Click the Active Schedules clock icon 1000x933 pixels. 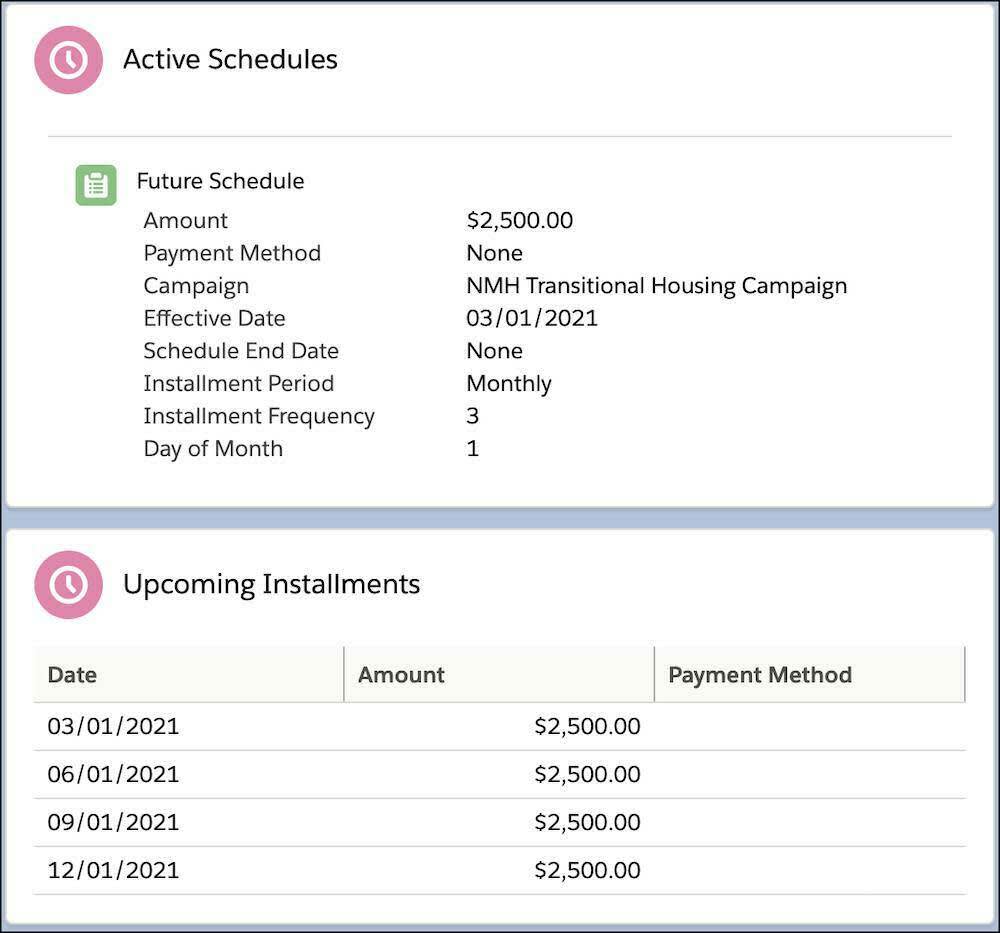click(68, 60)
